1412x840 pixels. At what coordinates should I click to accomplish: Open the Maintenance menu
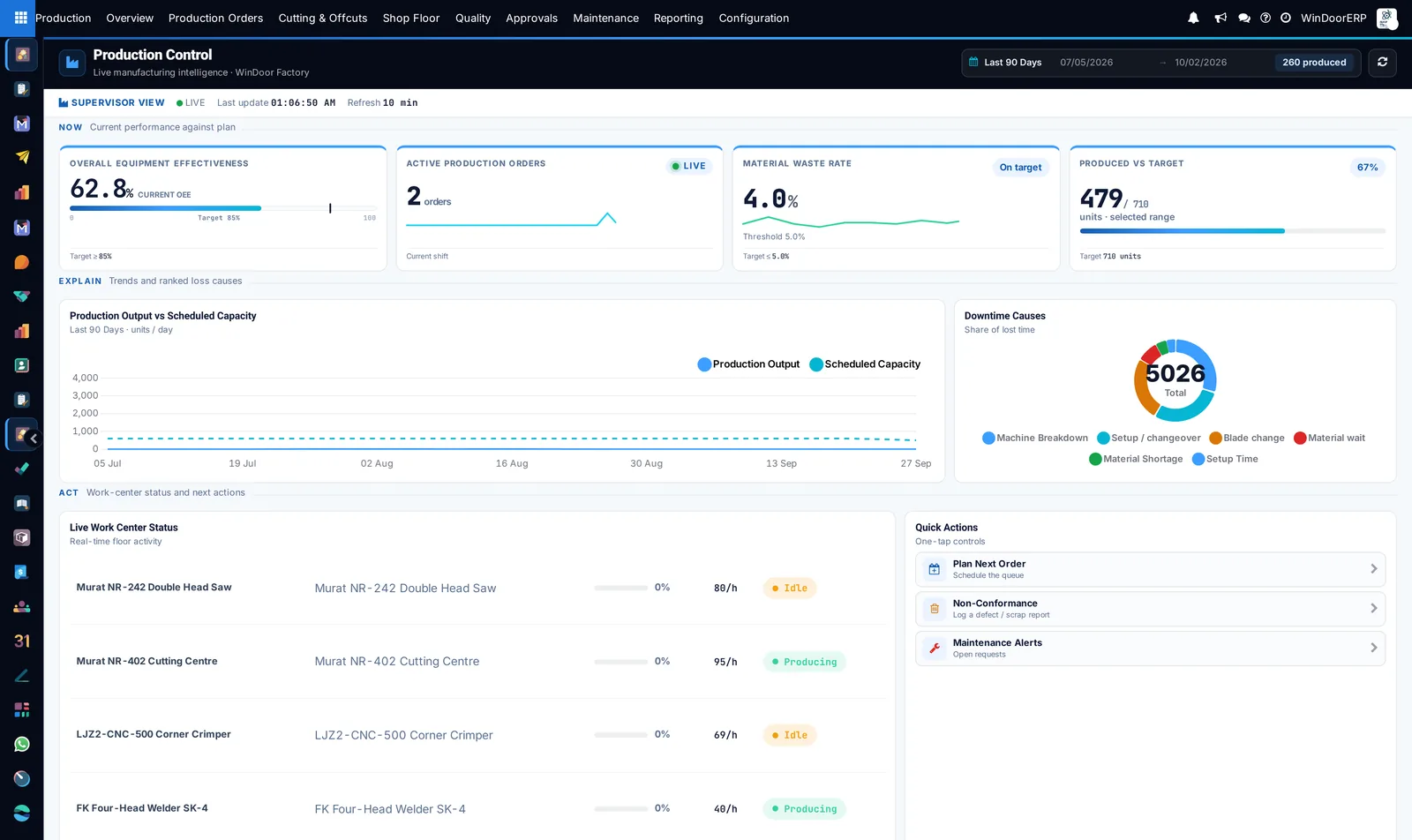click(605, 18)
